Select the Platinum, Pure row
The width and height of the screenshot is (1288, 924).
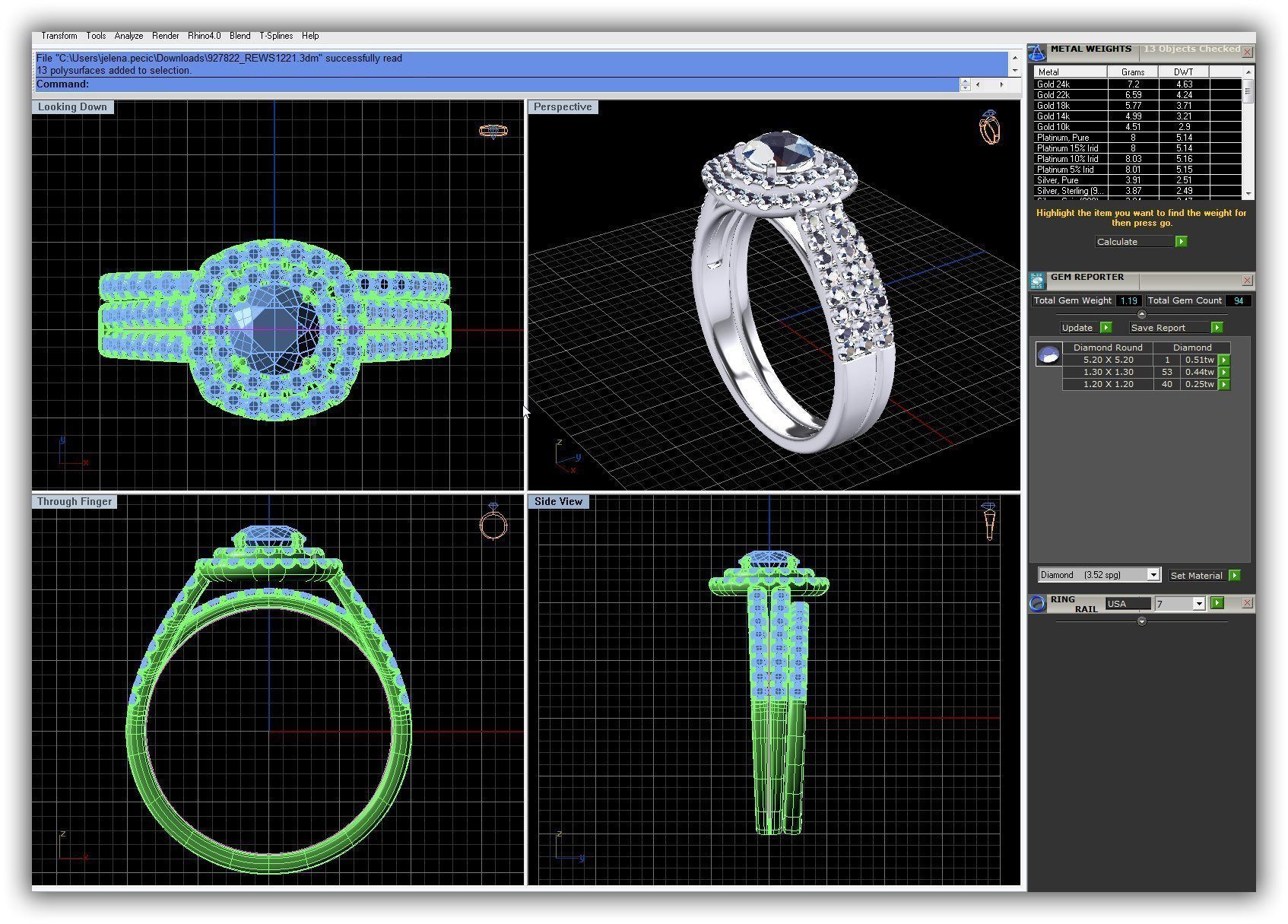click(1137, 138)
